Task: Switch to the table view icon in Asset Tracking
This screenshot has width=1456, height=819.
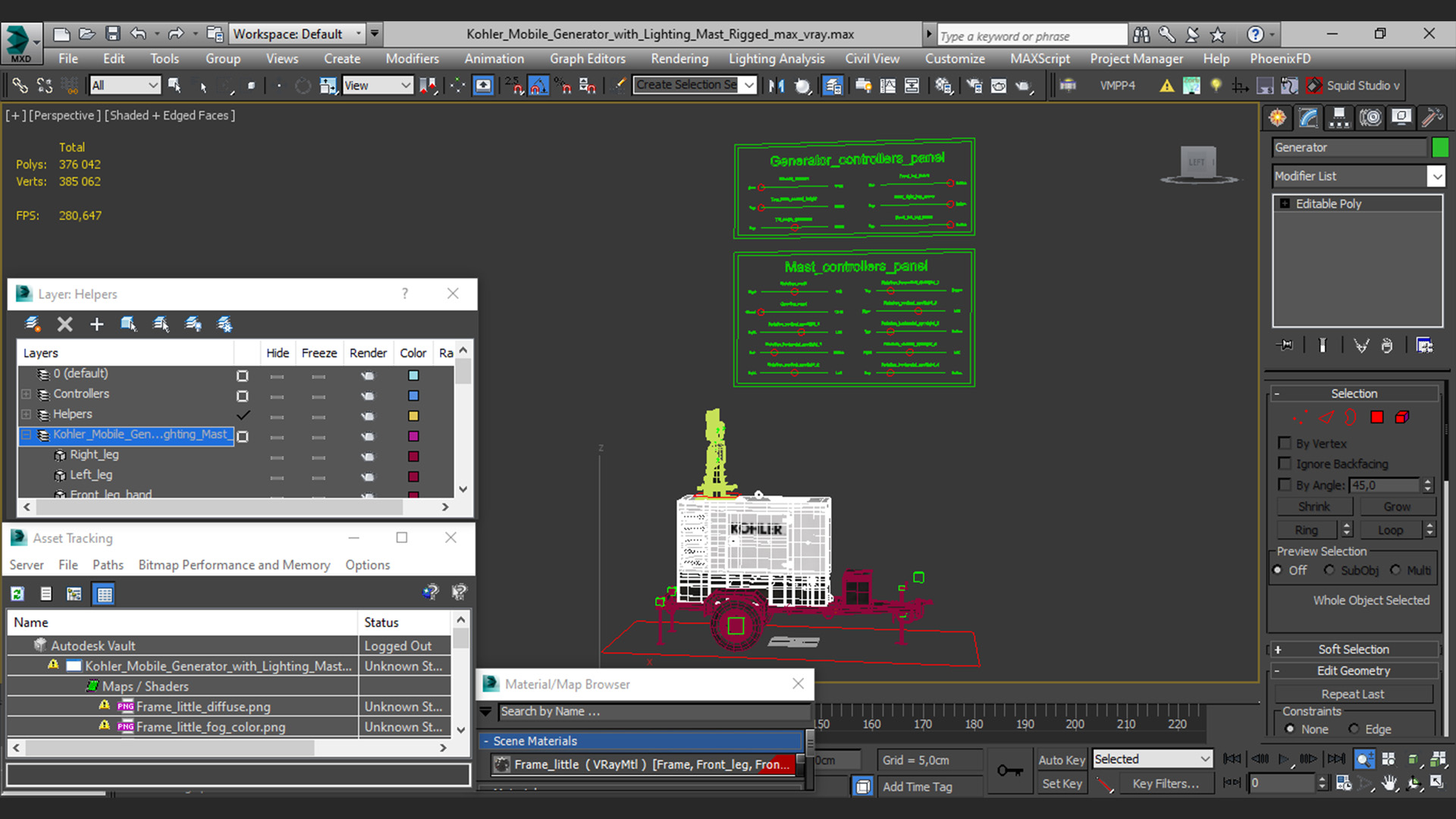Action: [x=104, y=594]
